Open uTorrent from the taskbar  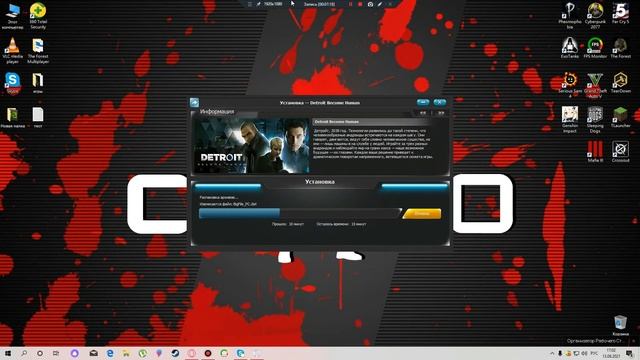(x=142, y=353)
